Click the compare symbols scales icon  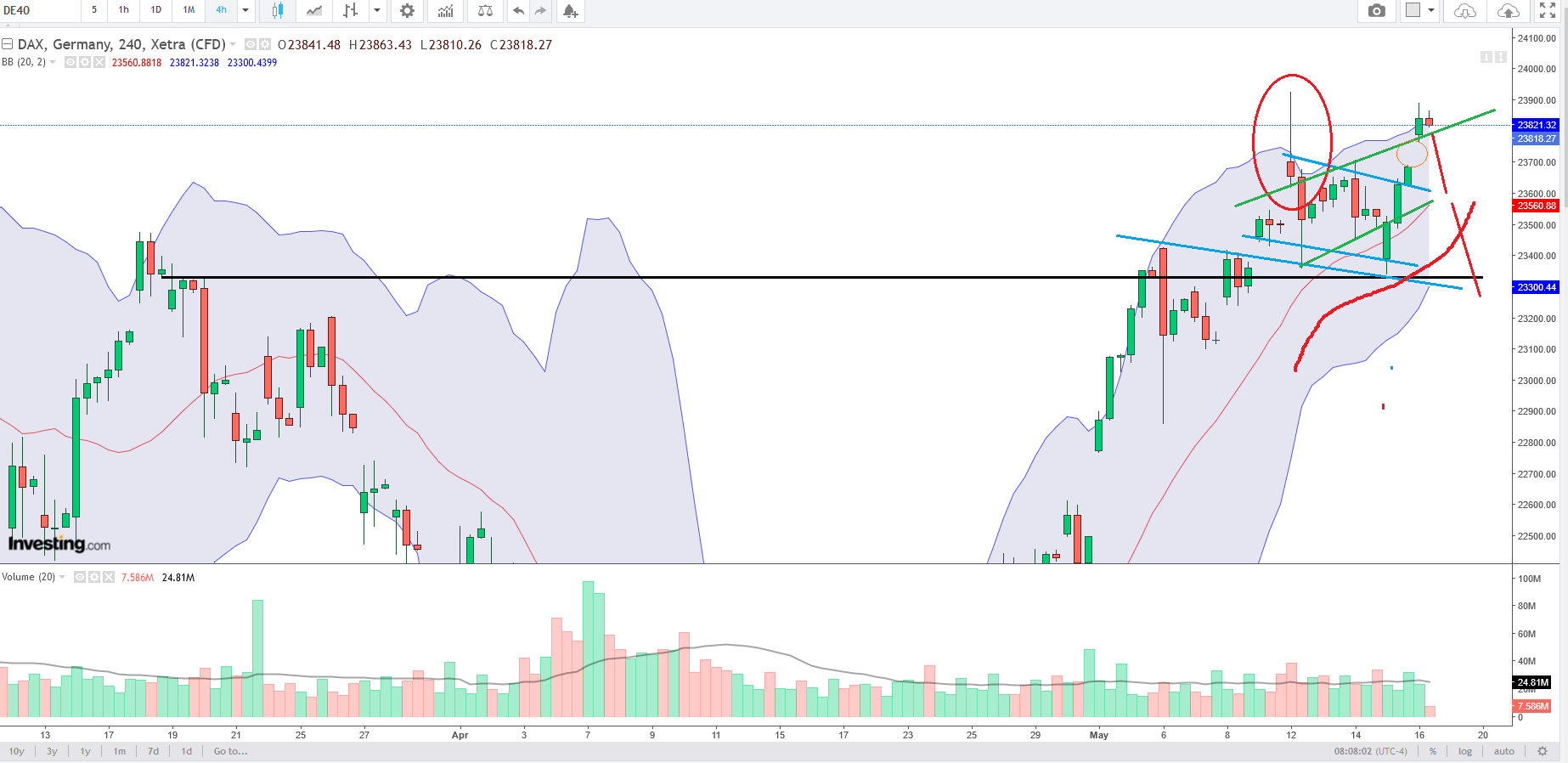(x=485, y=10)
